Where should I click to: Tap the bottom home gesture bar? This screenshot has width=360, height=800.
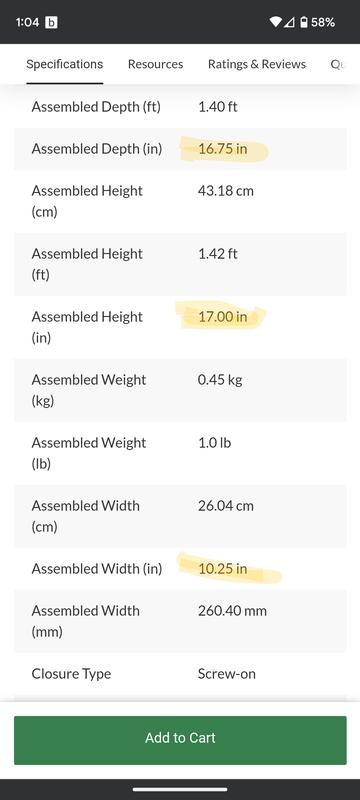pos(180,790)
